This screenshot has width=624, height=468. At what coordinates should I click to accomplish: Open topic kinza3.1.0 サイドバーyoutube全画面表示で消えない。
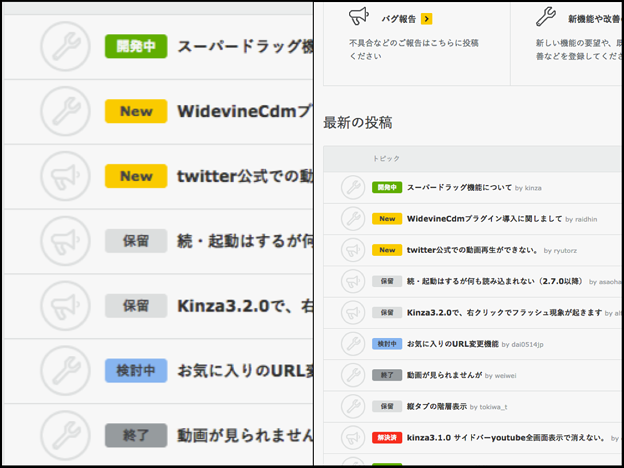(x=506, y=438)
